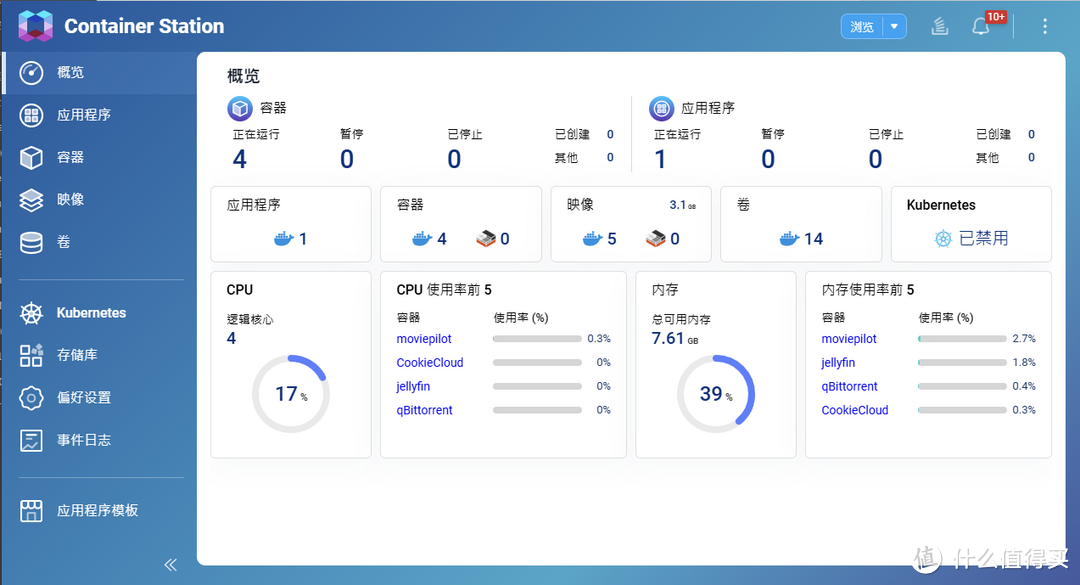The image size is (1080, 585).
Task: Click the Container Station logo icon
Action: (35, 26)
